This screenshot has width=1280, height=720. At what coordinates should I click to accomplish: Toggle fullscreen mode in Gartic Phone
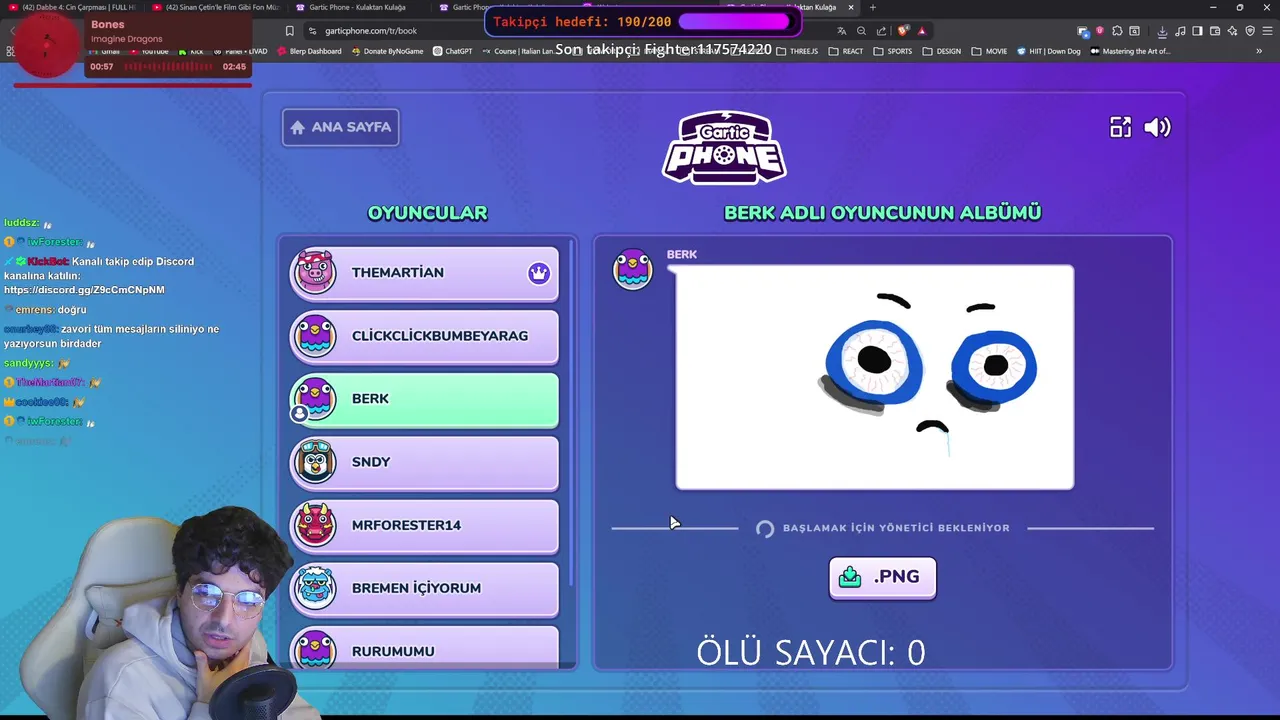1120,127
